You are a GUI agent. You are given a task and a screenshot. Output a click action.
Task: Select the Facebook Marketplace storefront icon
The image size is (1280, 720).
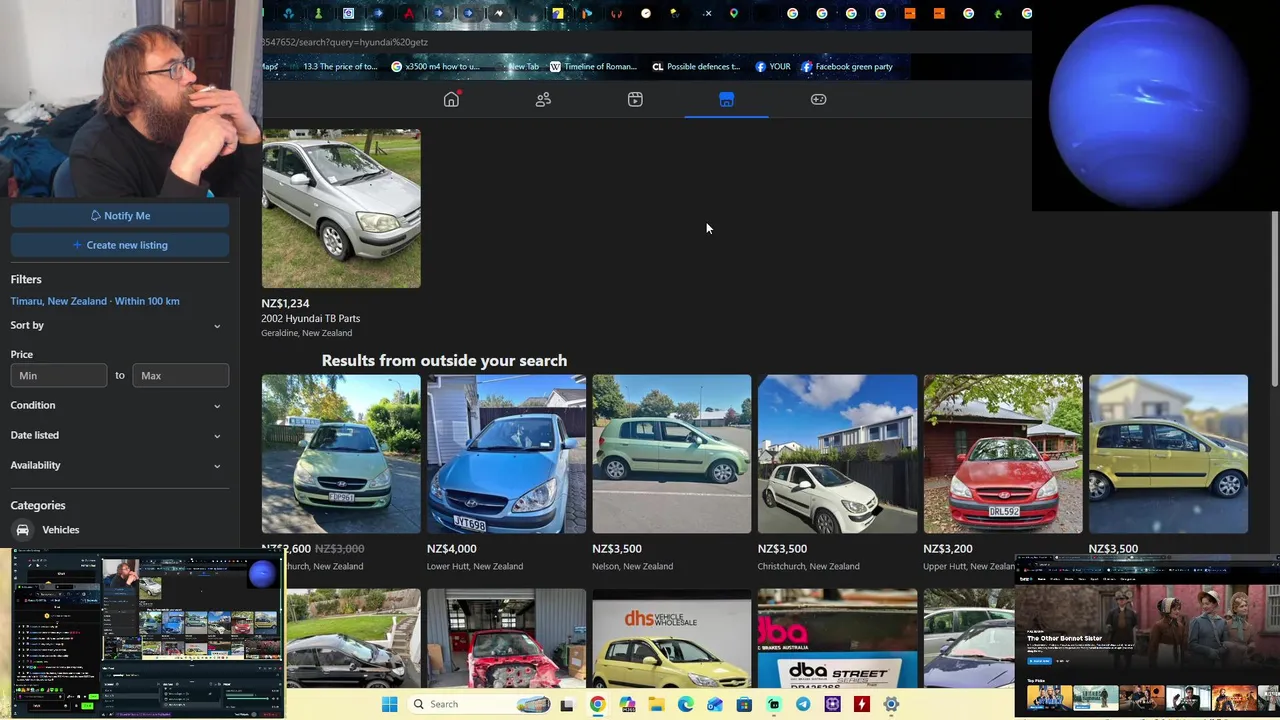pyautogui.click(x=727, y=99)
